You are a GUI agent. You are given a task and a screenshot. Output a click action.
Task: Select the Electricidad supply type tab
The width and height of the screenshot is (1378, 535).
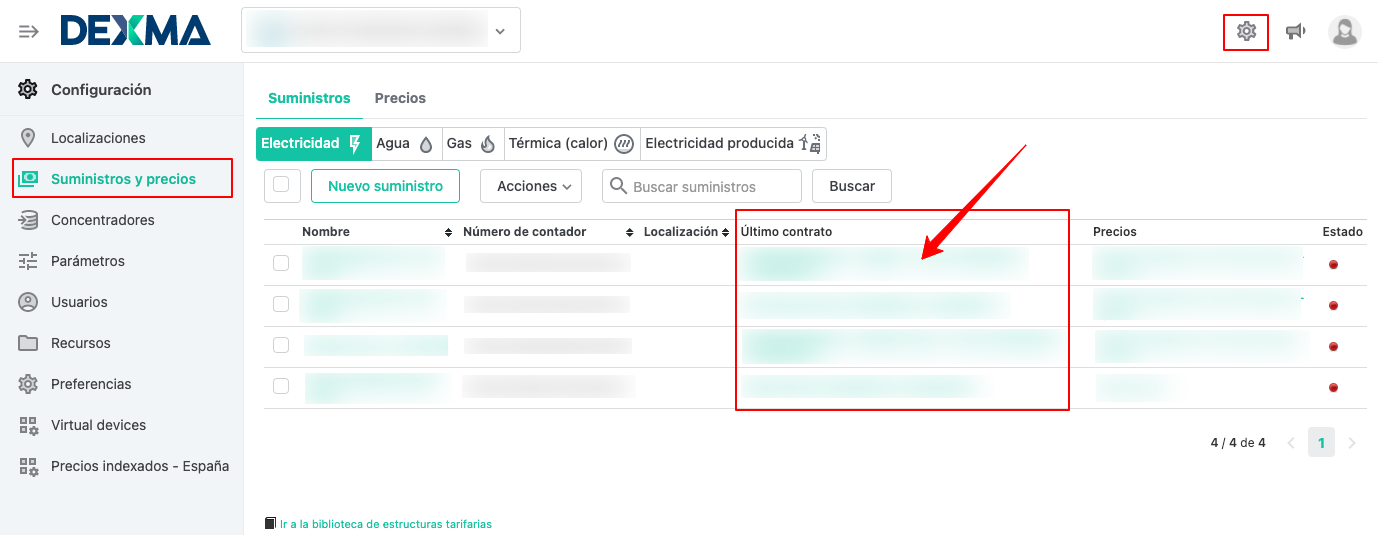click(x=314, y=144)
